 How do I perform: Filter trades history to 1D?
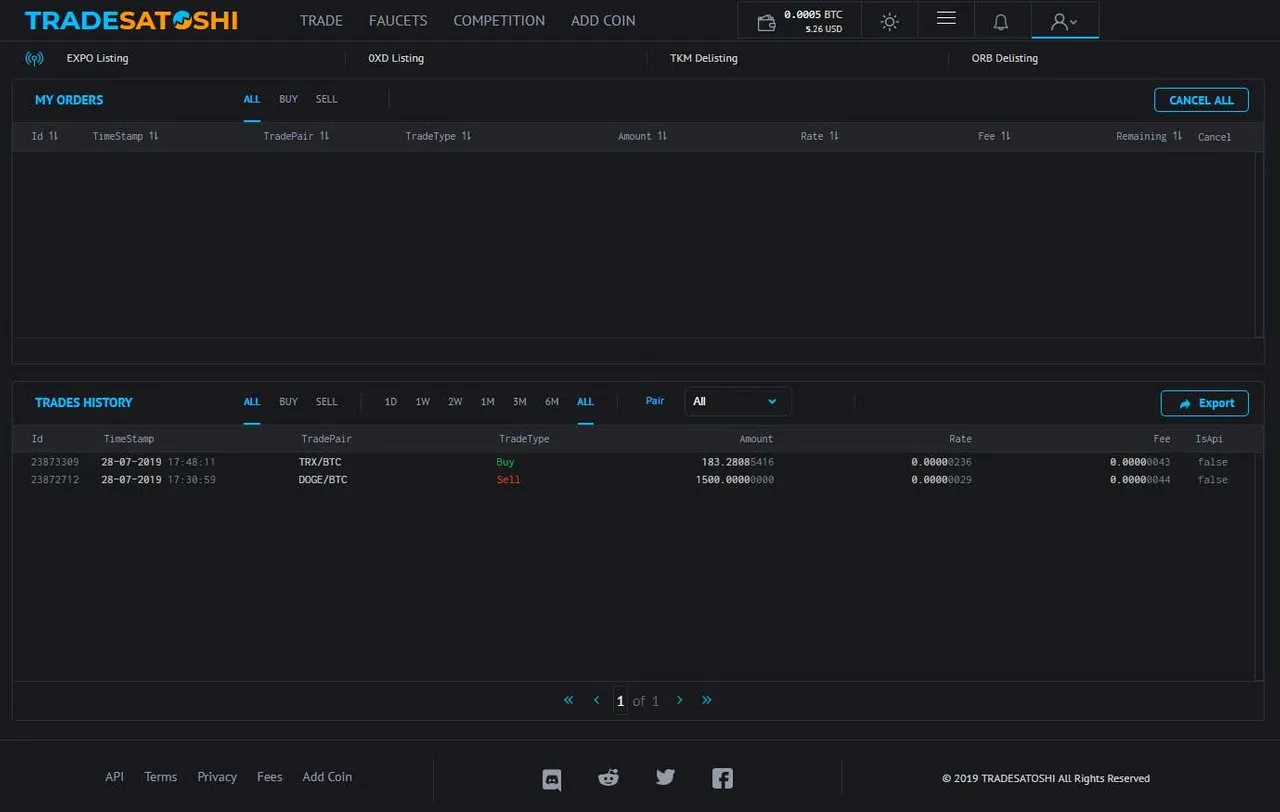click(x=391, y=402)
